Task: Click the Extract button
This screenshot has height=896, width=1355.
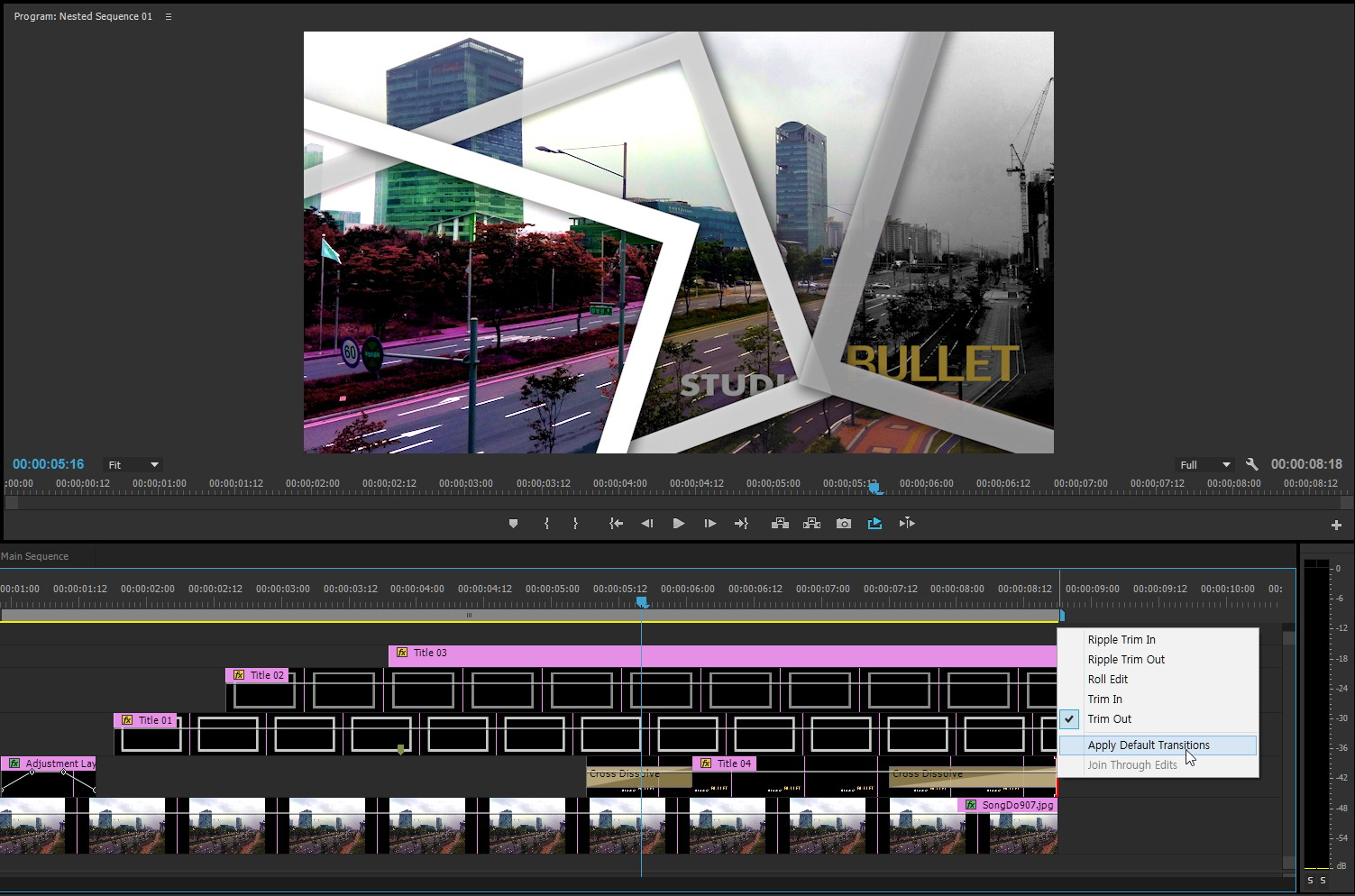Action: tap(811, 524)
